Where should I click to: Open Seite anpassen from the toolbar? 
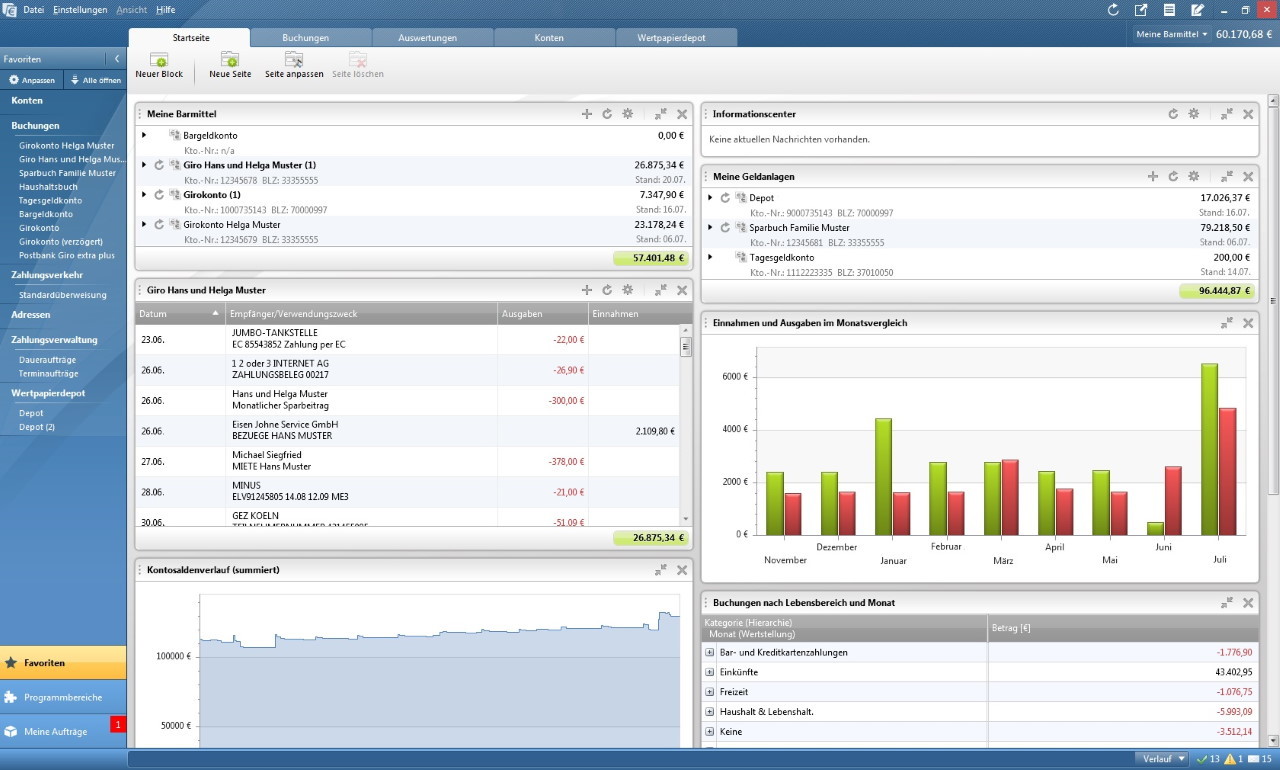pyautogui.click(x=294, y=61)
